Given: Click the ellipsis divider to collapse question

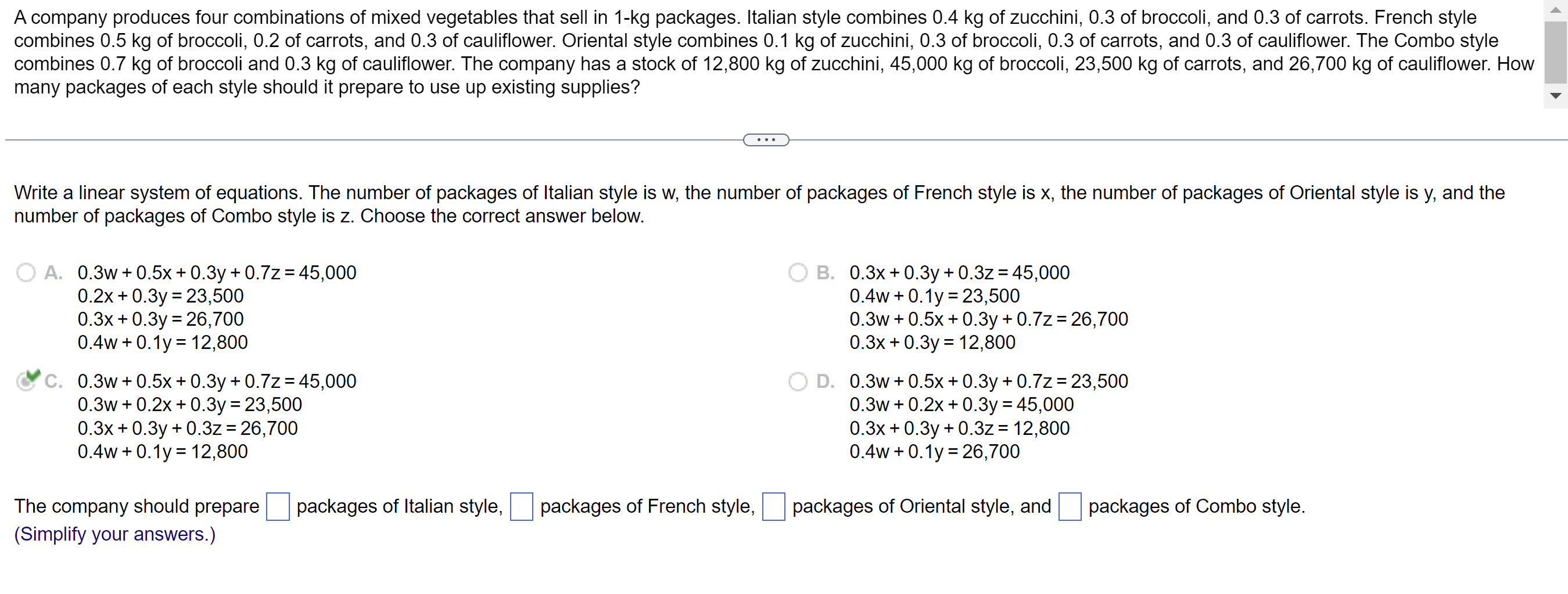Looking at the screenshot, I should point(765,139).
